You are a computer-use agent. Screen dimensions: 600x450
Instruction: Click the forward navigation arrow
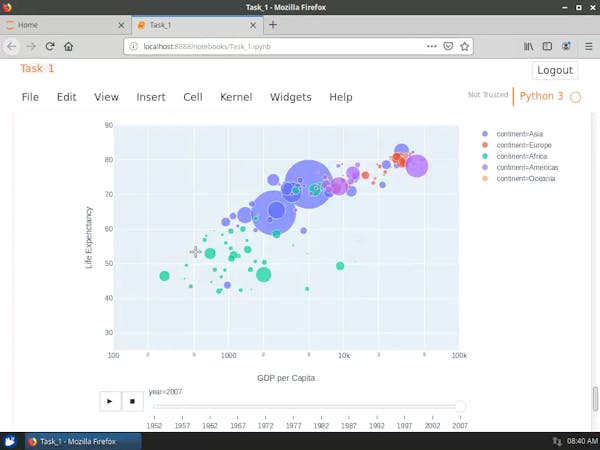click(31, 47)
